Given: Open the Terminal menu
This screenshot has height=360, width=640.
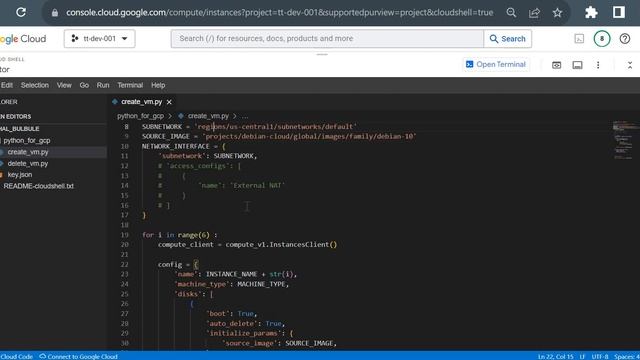Looking at the screenshot, I should [130, 85].
